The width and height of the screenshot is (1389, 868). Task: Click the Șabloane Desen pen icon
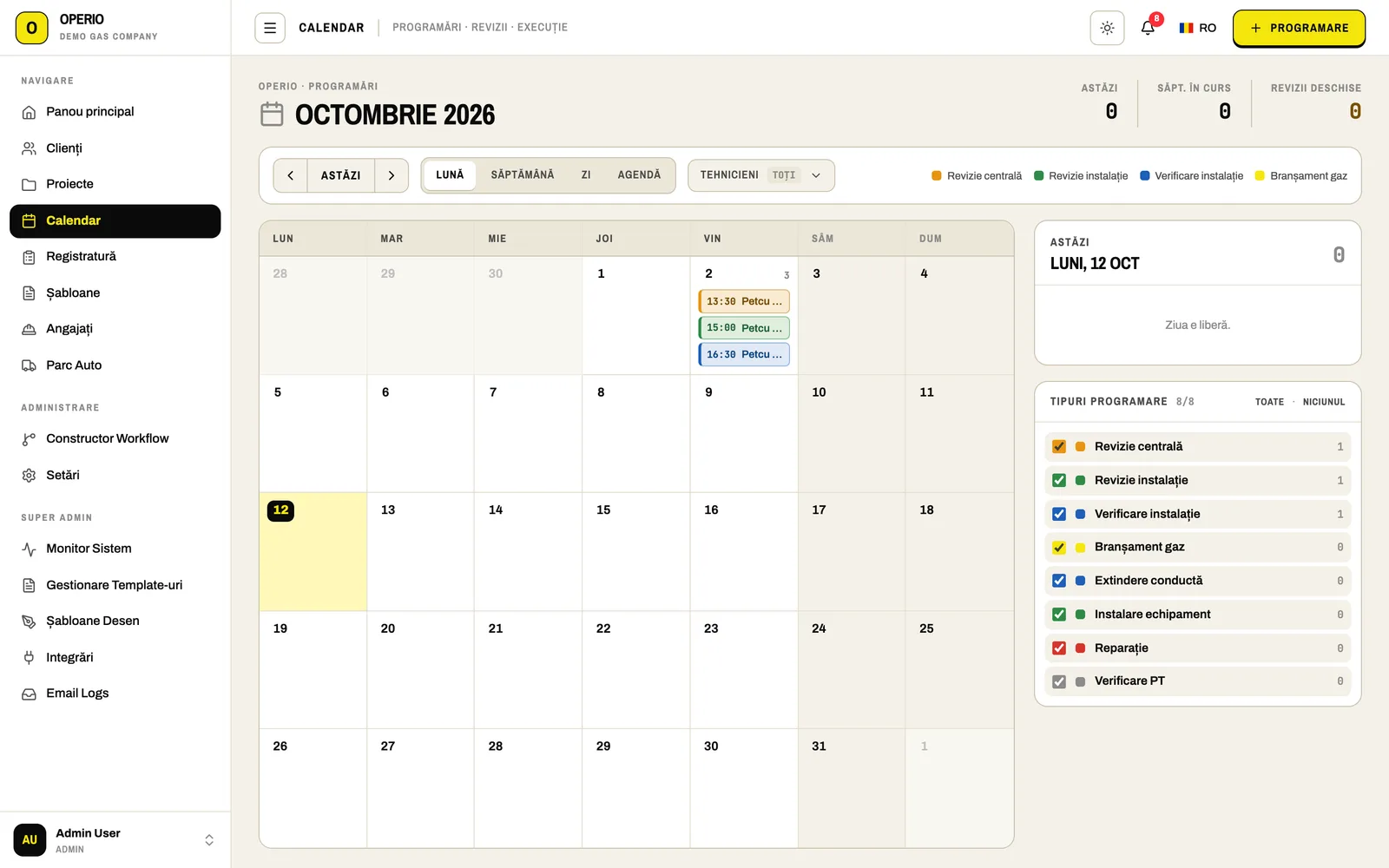click(29, 621)
